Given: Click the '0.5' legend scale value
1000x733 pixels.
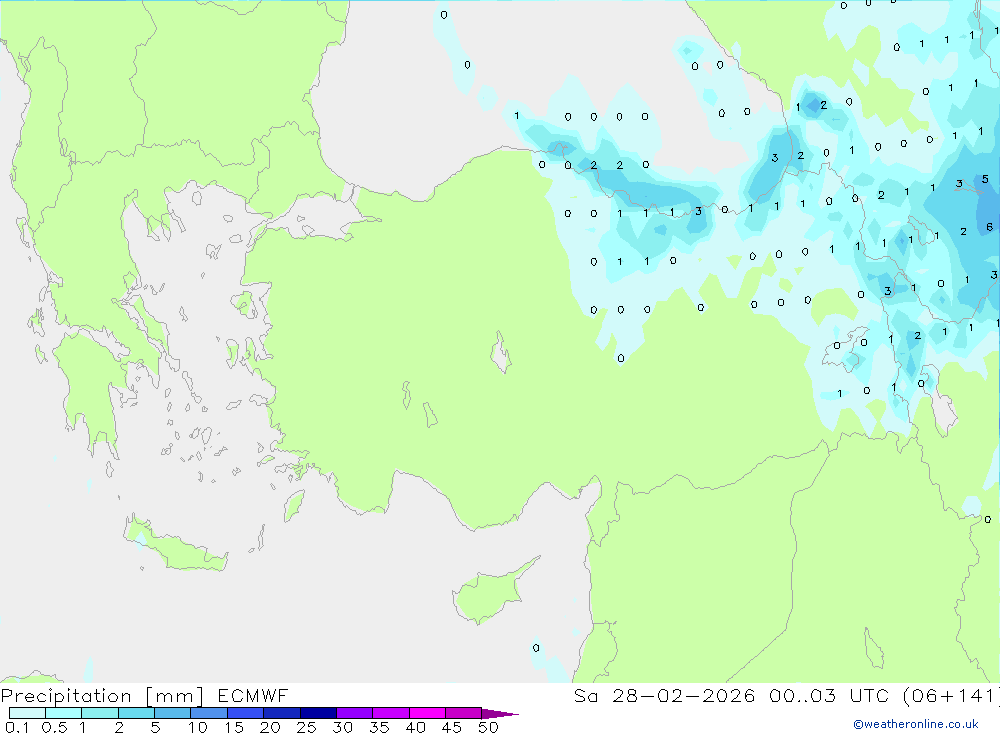Looking at the screenshot, I should coord(54,727).
